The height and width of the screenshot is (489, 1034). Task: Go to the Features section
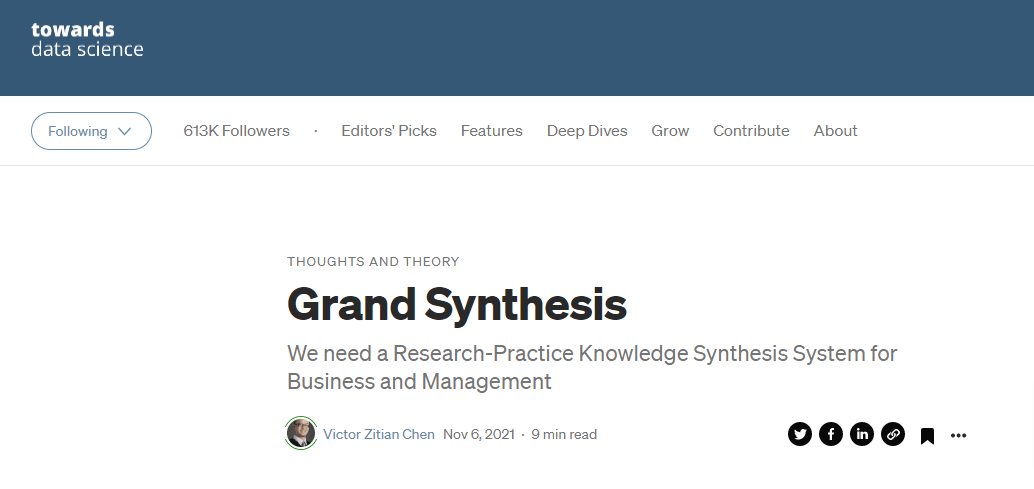click(492, 131)
